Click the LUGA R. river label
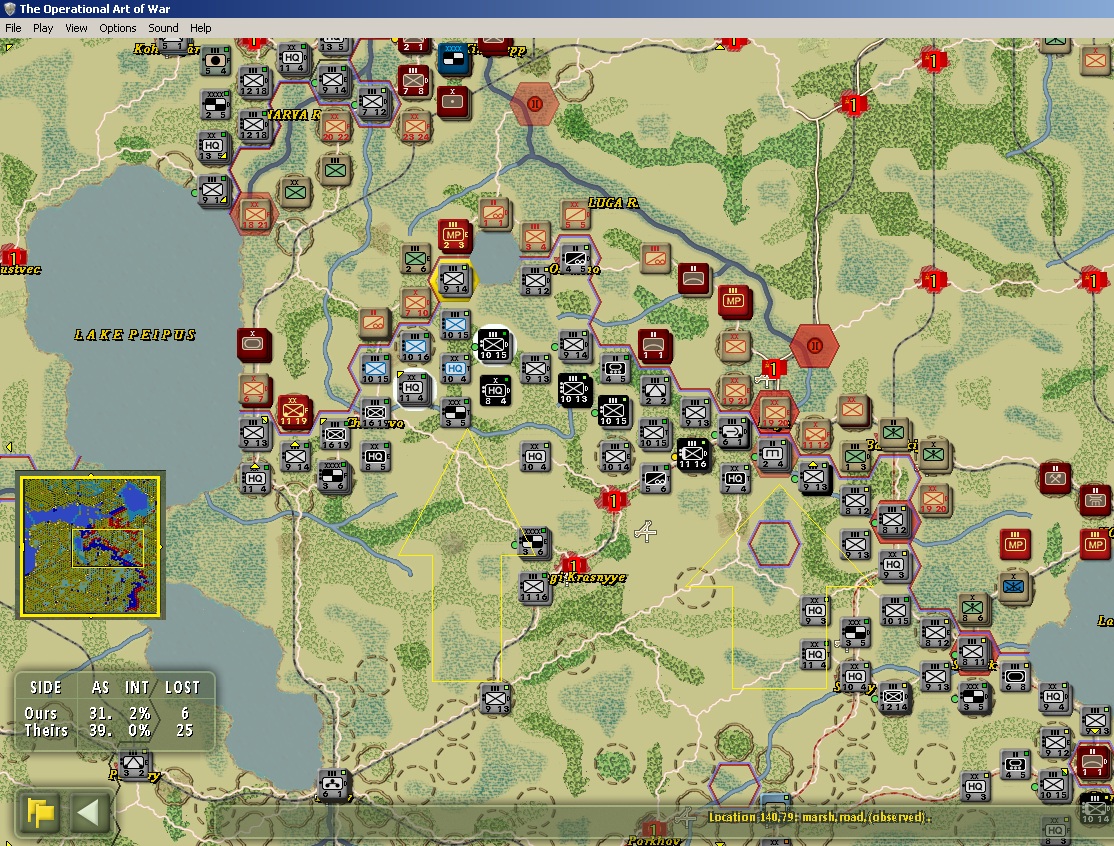The width and height of the screenshot is (1114, 846). pyautogui.click(x=613, y=202)
